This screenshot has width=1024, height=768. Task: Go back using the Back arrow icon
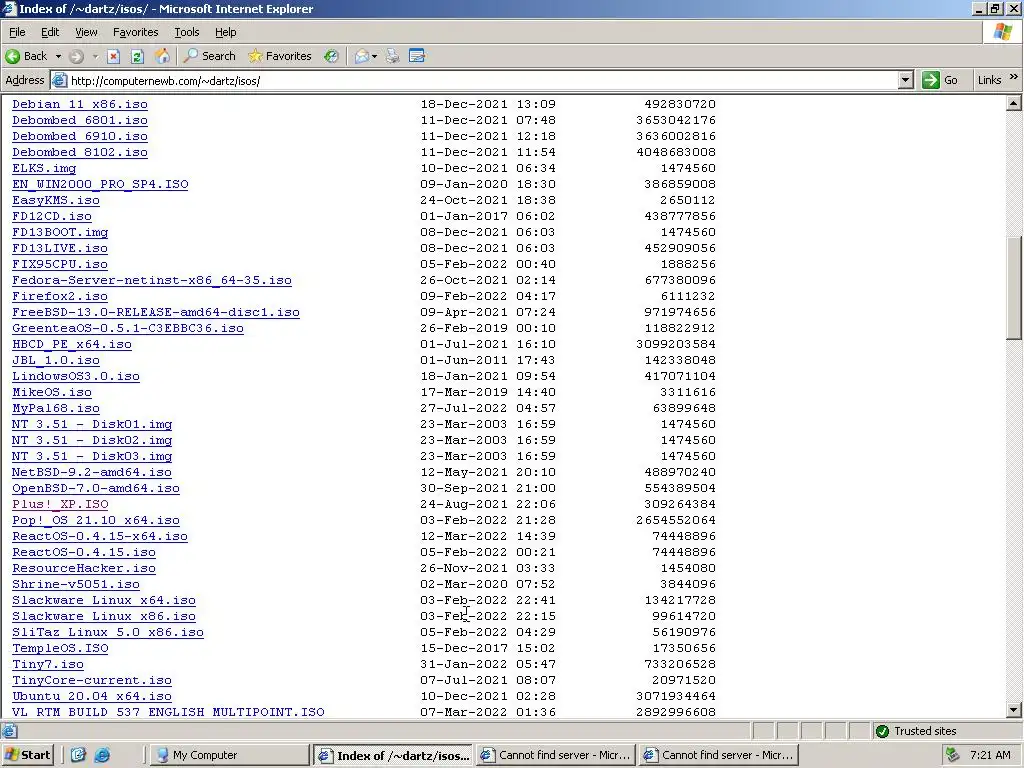click(x=12, y=56)
